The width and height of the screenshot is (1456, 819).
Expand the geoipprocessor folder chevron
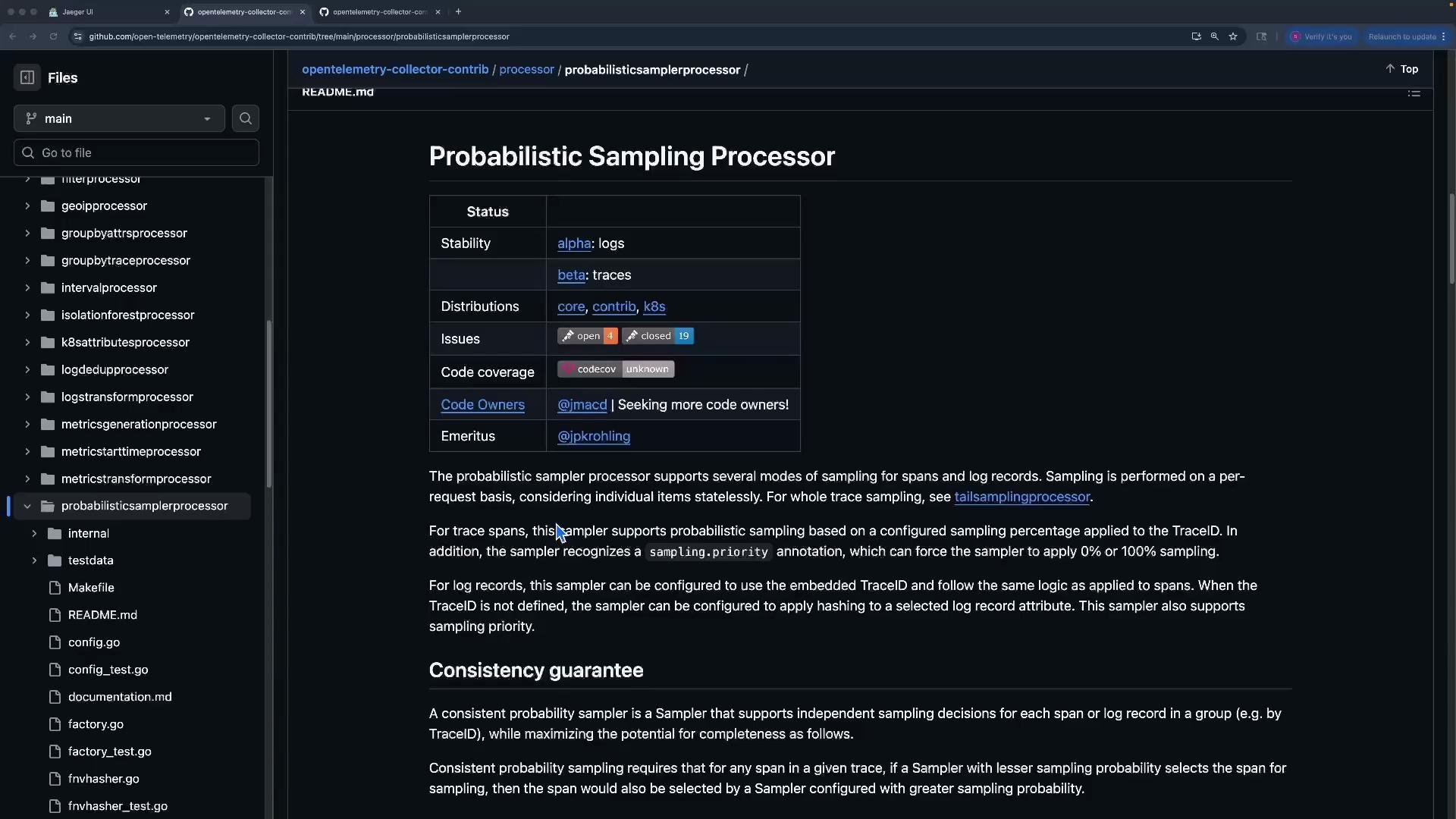click(x=27, y=206)
